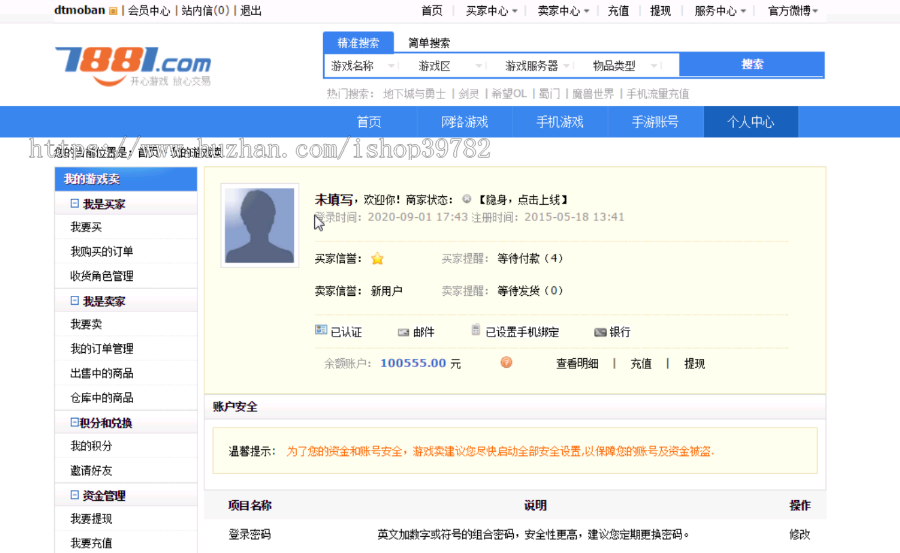The width and height of the screenshot is (900, 553).
Task: Click the phone binding icon
Action: tap(476, 331)
